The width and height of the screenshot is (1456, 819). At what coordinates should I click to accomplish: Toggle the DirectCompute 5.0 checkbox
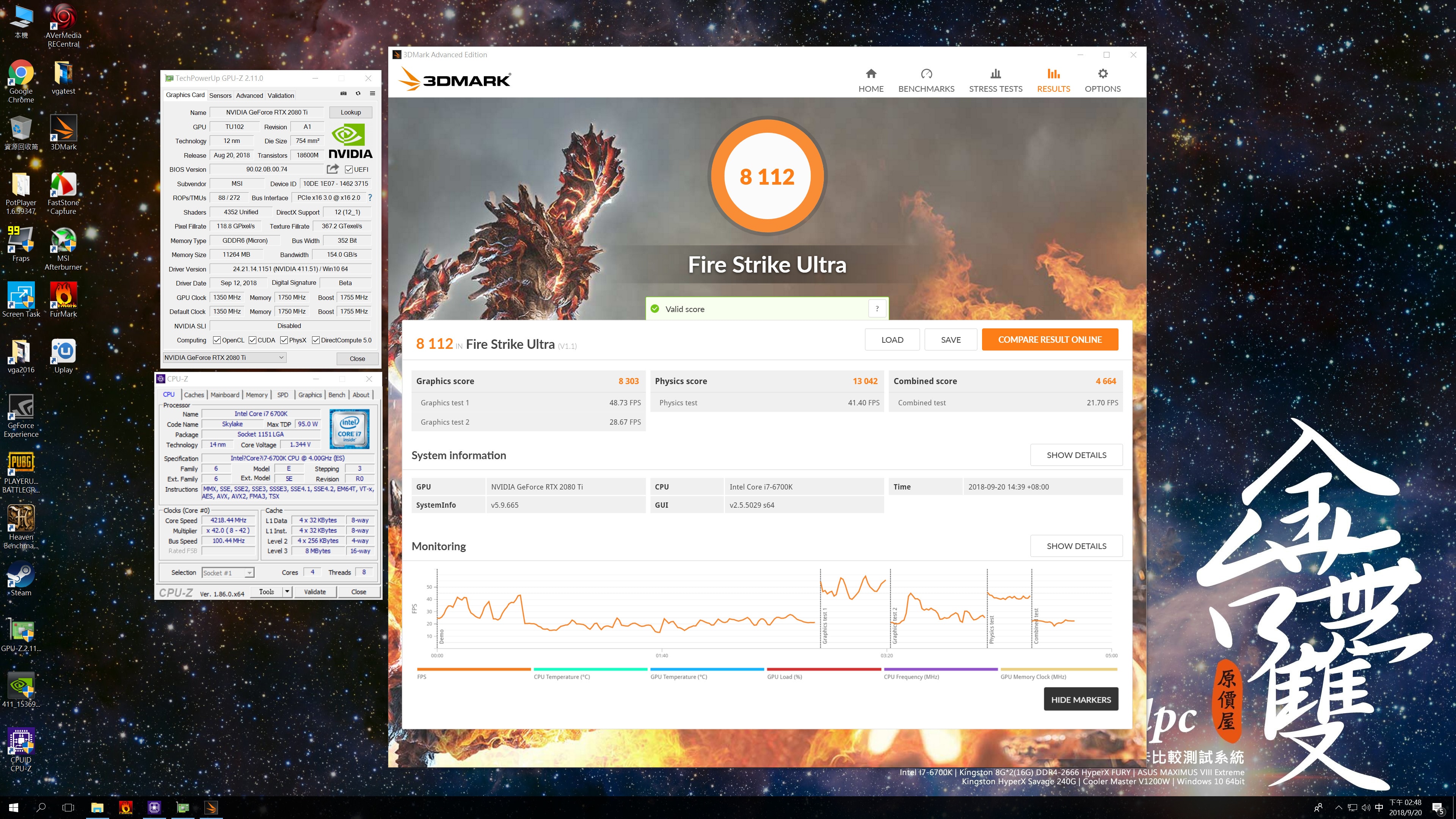click(x=316, y=340)
